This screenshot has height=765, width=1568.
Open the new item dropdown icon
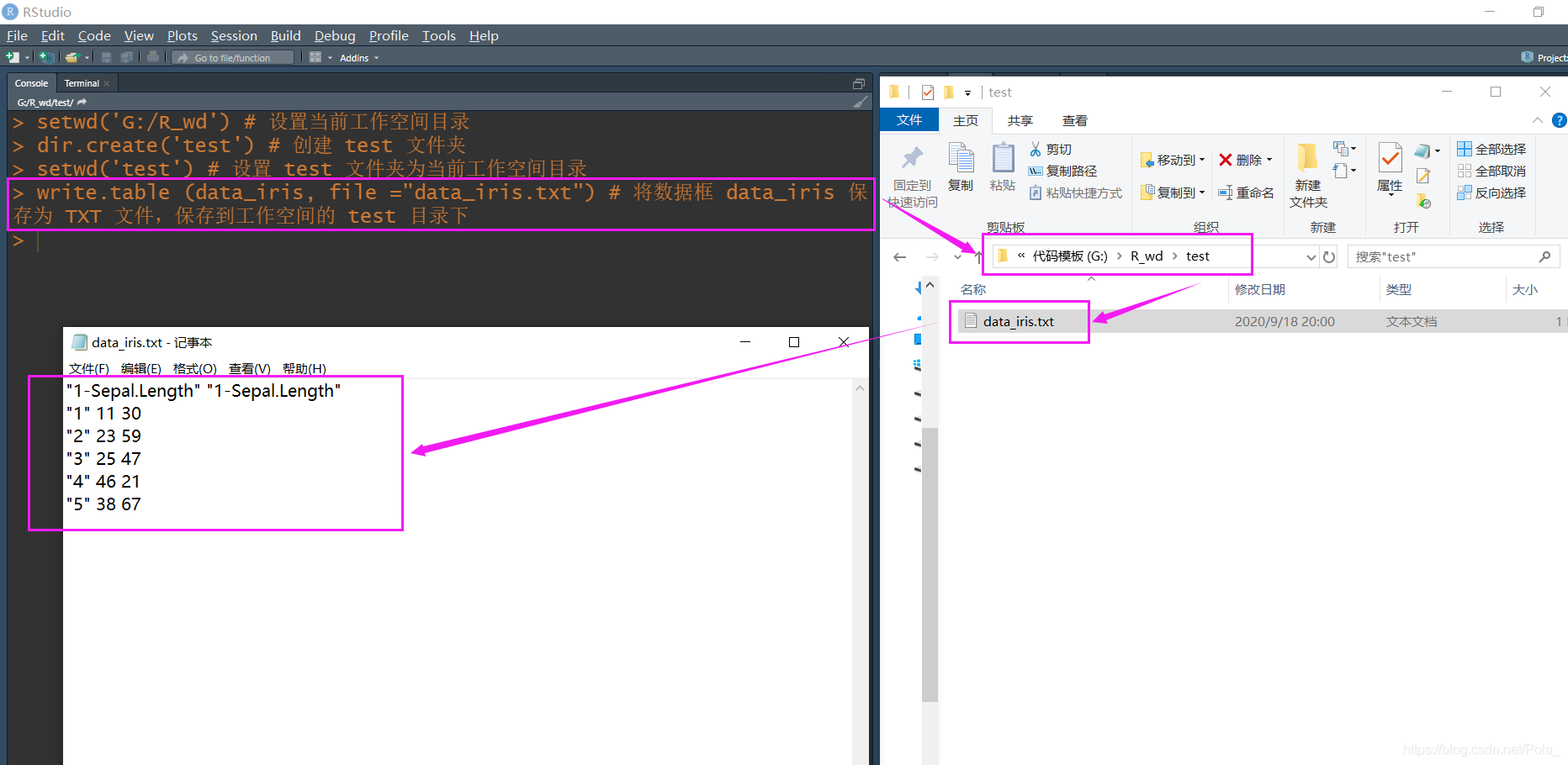[x=1344, y=149]
